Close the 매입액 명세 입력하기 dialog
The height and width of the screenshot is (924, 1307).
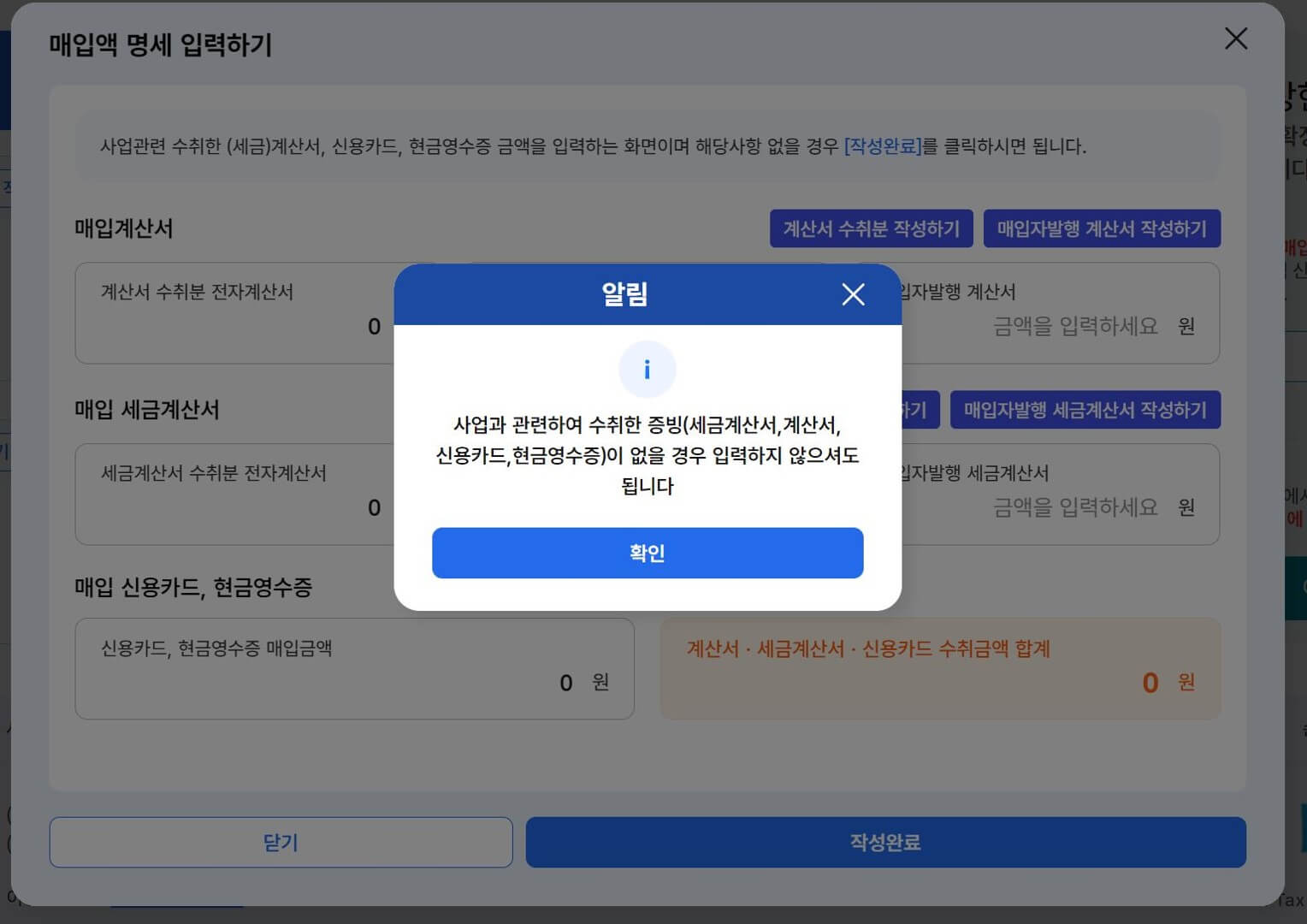tap(1235, 38)
